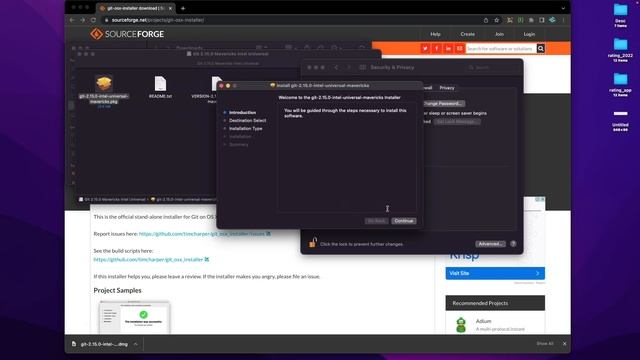This screenshot has height=360, width=640.
Task: Bookmark this page with the star icon
Action: tap(497, 20)
